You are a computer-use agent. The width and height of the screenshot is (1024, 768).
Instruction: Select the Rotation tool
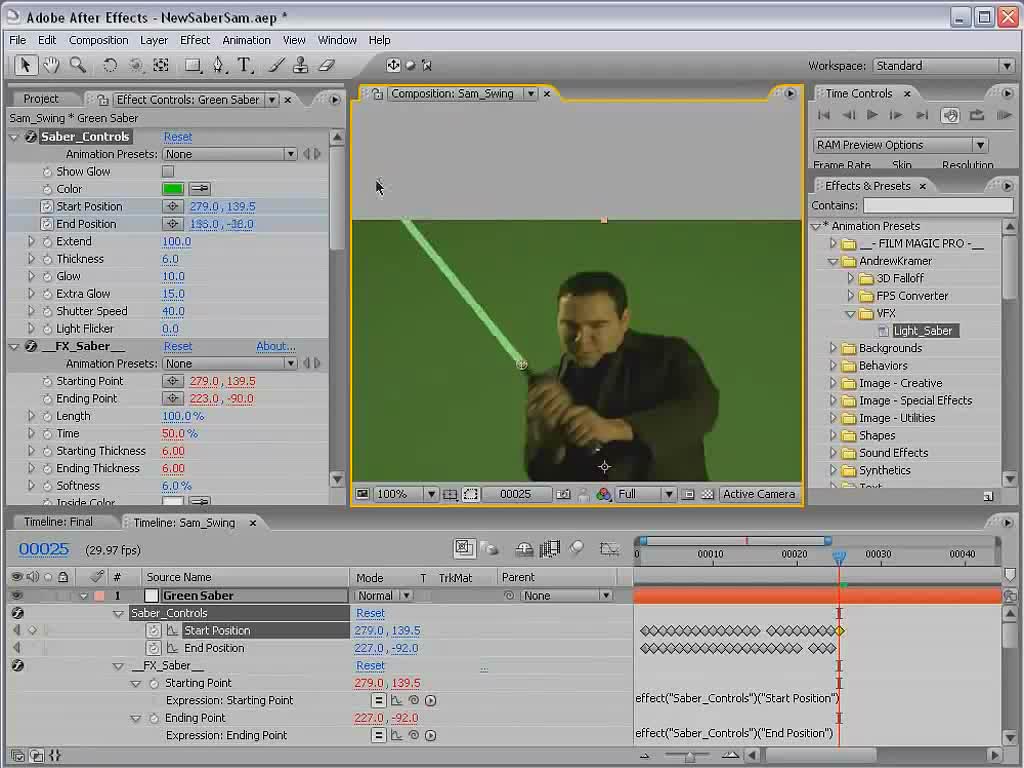(110, 65)
